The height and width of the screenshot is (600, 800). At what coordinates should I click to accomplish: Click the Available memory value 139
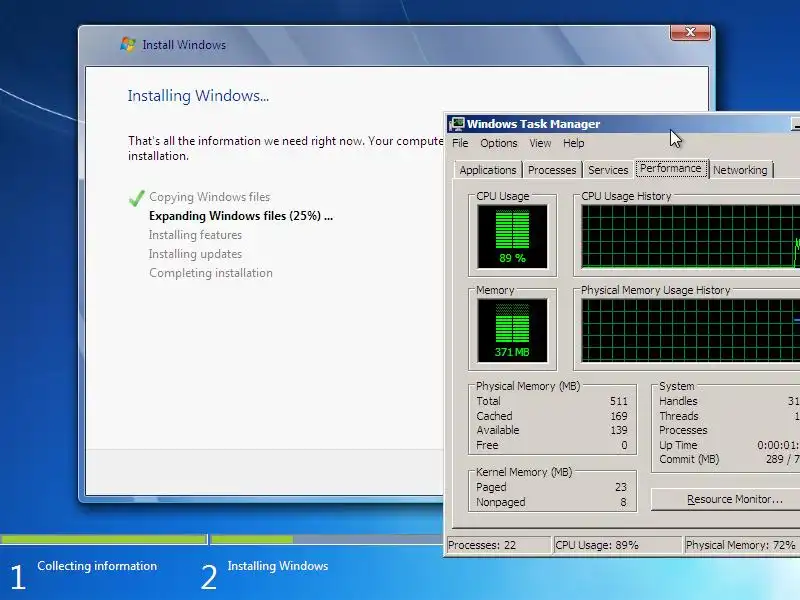(x=619, y=430)
